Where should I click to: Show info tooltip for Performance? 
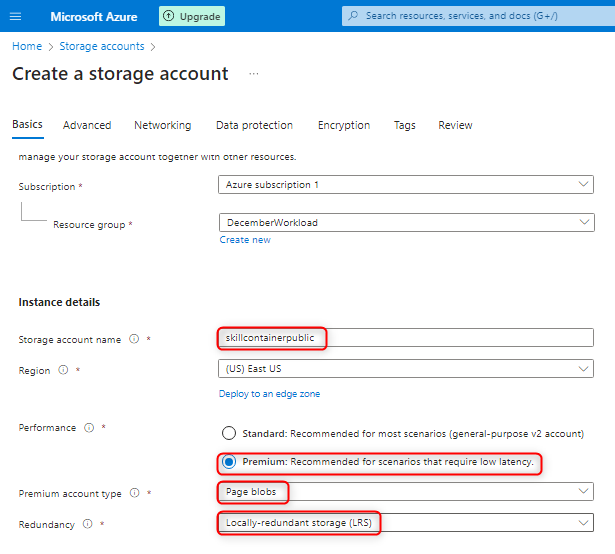click(x=89, y=428)
